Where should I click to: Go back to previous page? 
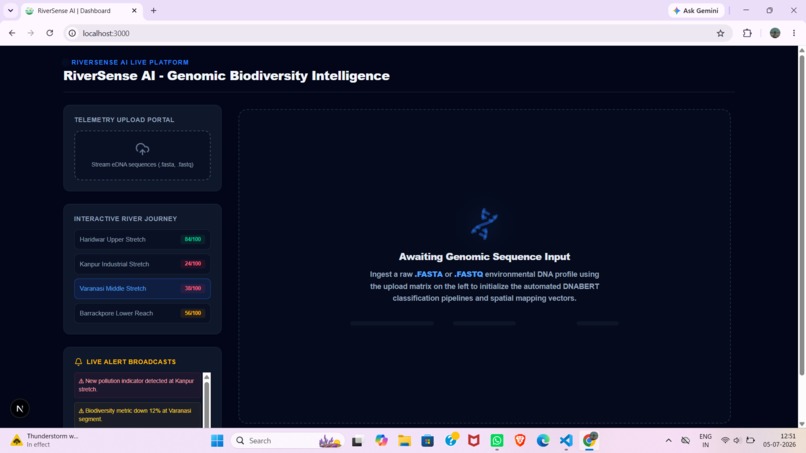[12, 33]
